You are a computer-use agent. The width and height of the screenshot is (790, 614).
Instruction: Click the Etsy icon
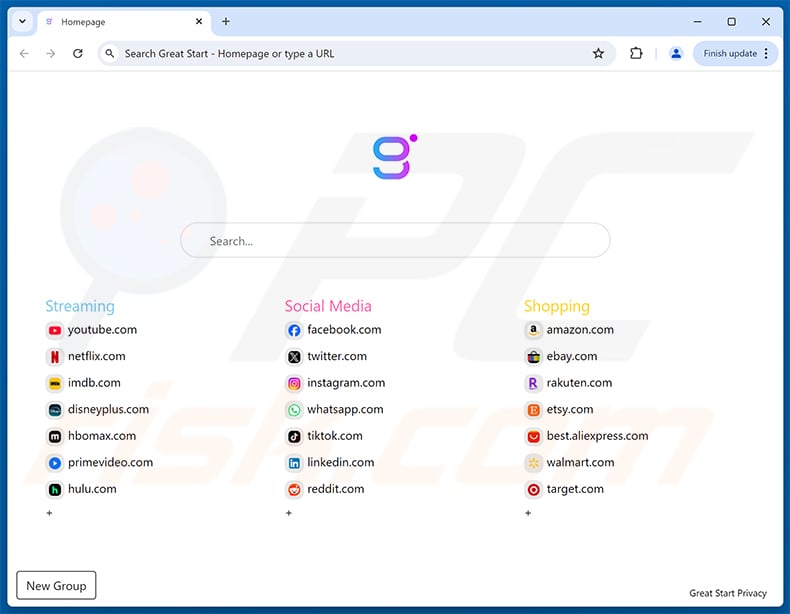point(534,410)
